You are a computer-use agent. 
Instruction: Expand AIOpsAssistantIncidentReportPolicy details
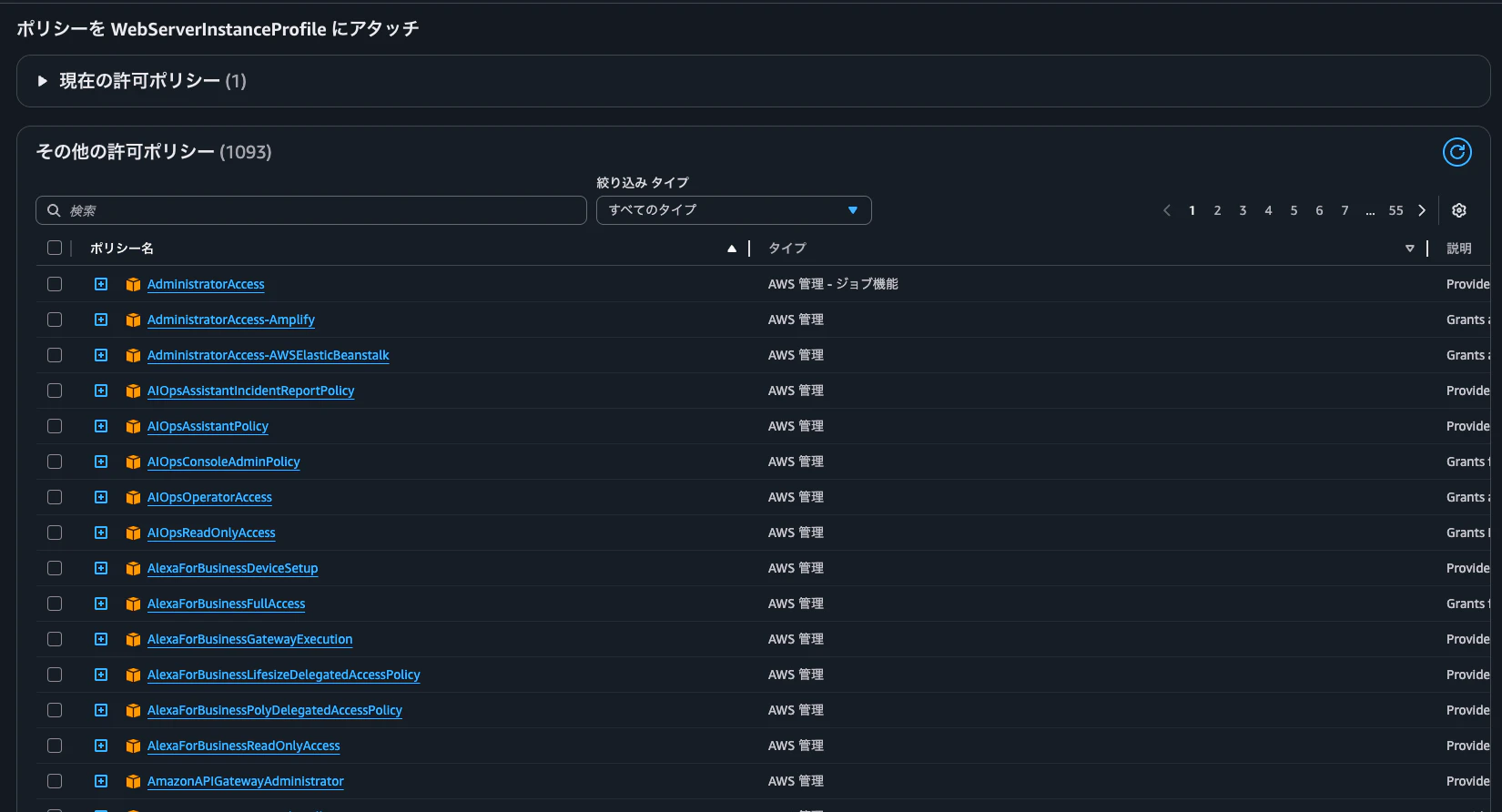101,391
